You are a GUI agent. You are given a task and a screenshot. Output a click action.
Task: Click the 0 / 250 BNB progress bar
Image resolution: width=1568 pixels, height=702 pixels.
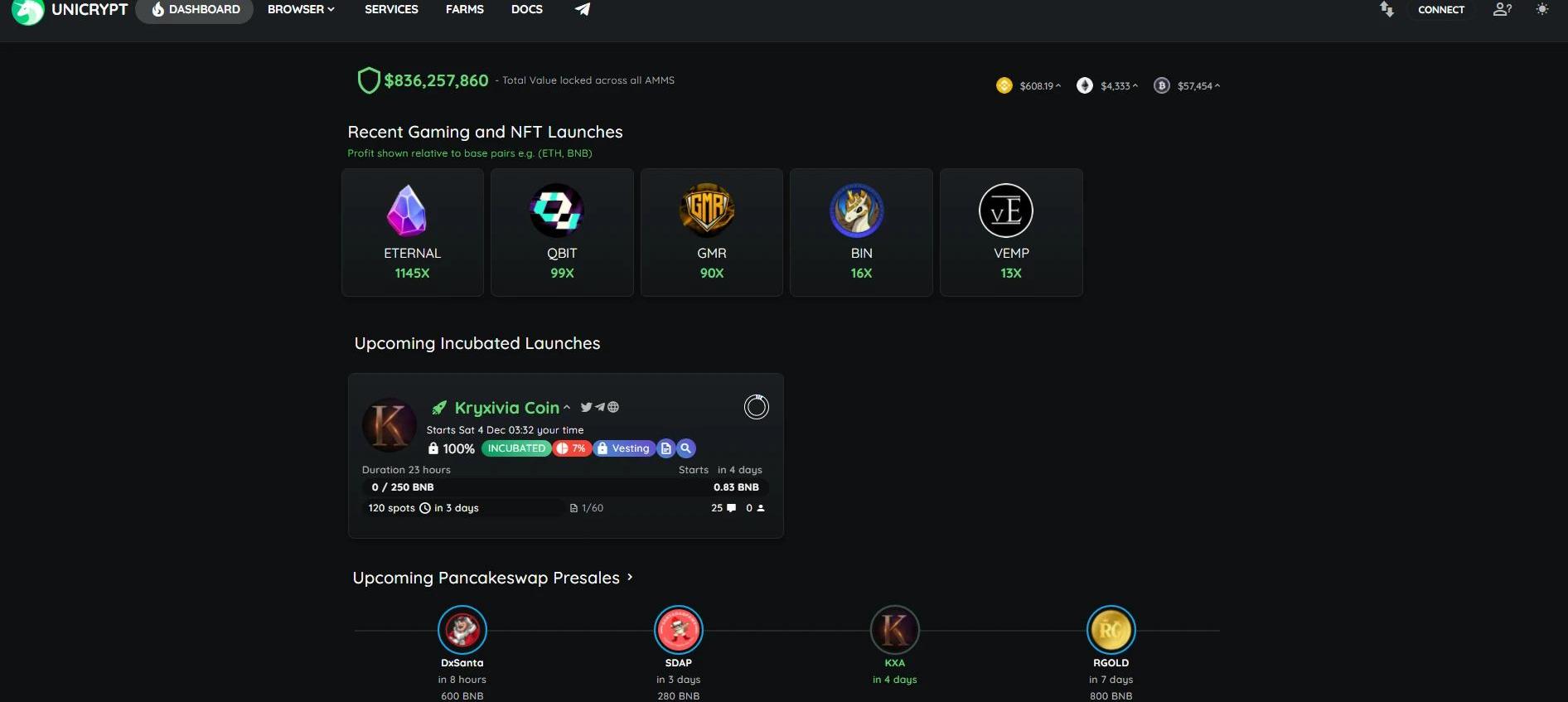[x=565, y=487]
